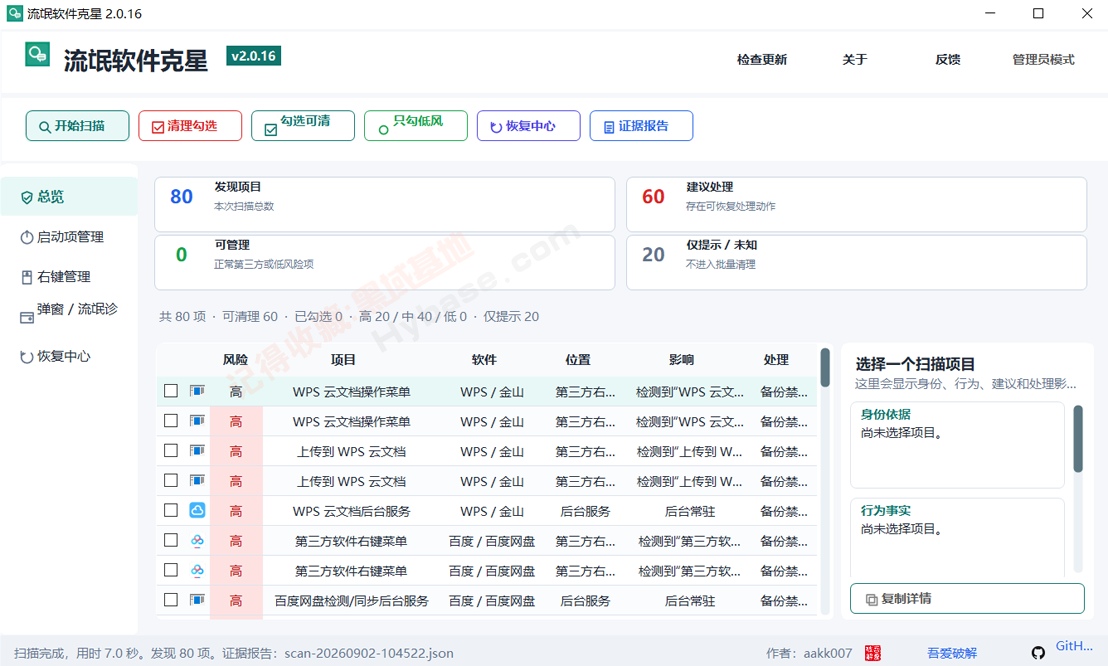This screenshot has width=1108, height=666.
Task: Click 作者：aakk007 in status bar
Action: [x=809, y=653]
